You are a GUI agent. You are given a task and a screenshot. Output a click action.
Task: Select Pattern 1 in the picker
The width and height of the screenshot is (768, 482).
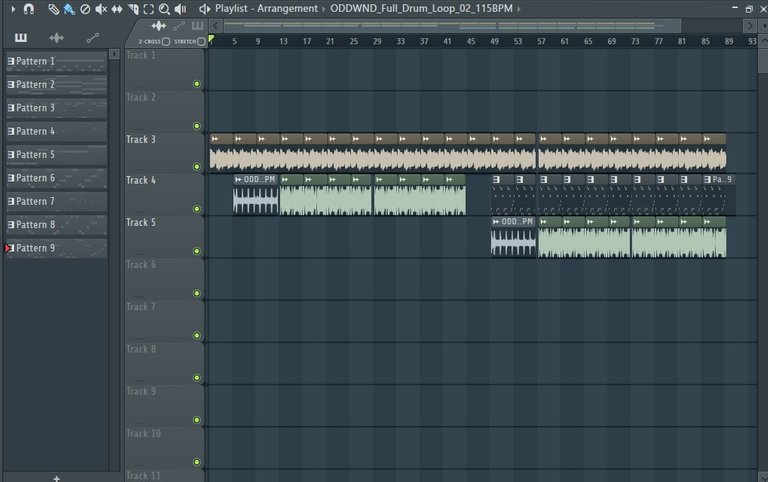(57, 61)
